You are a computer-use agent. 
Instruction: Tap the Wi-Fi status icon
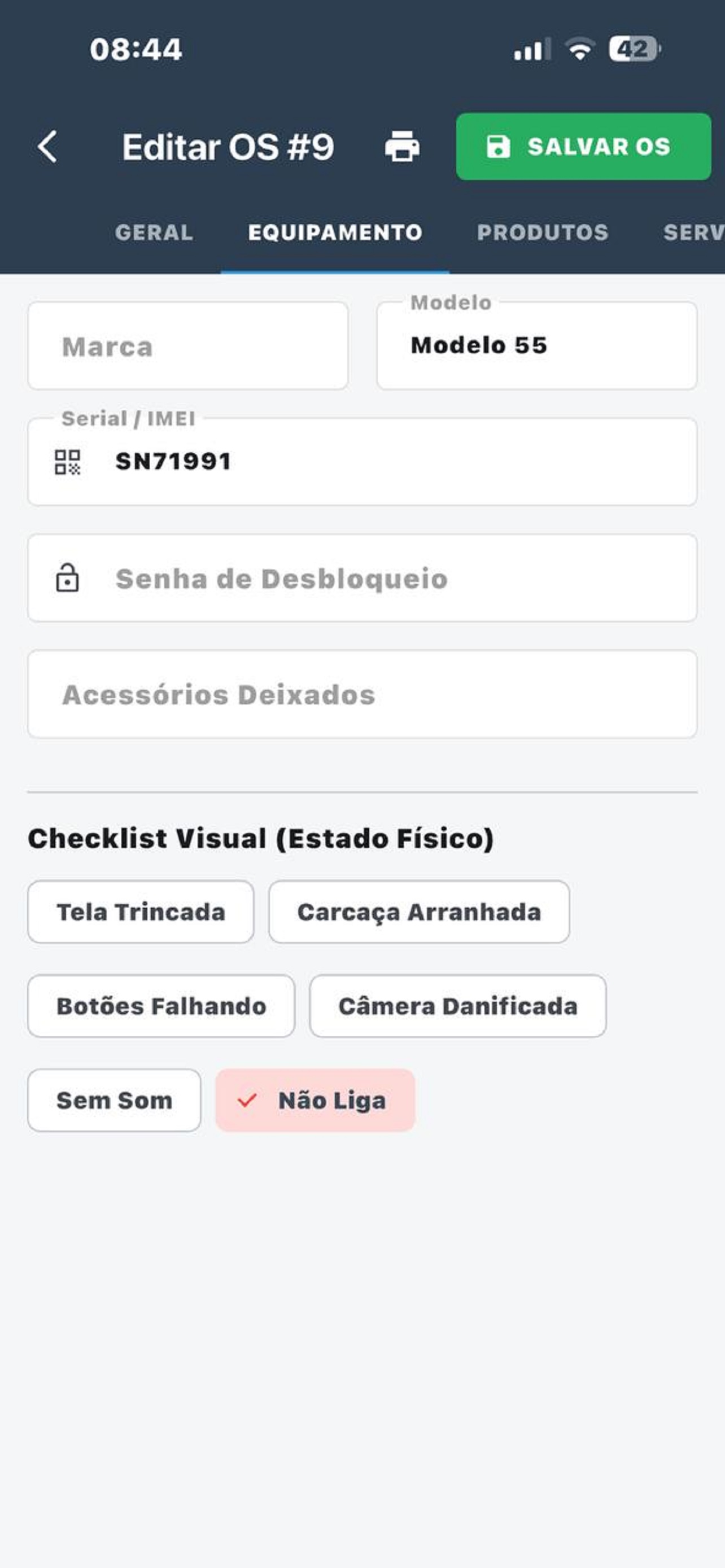coord(579,49)
